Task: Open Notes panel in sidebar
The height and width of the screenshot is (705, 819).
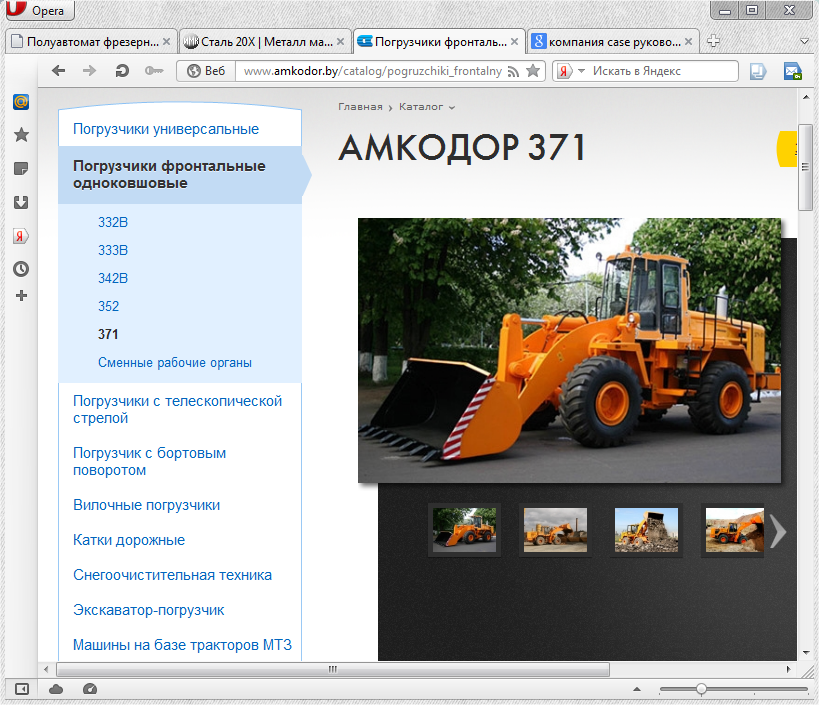Action: click(21, 169)
